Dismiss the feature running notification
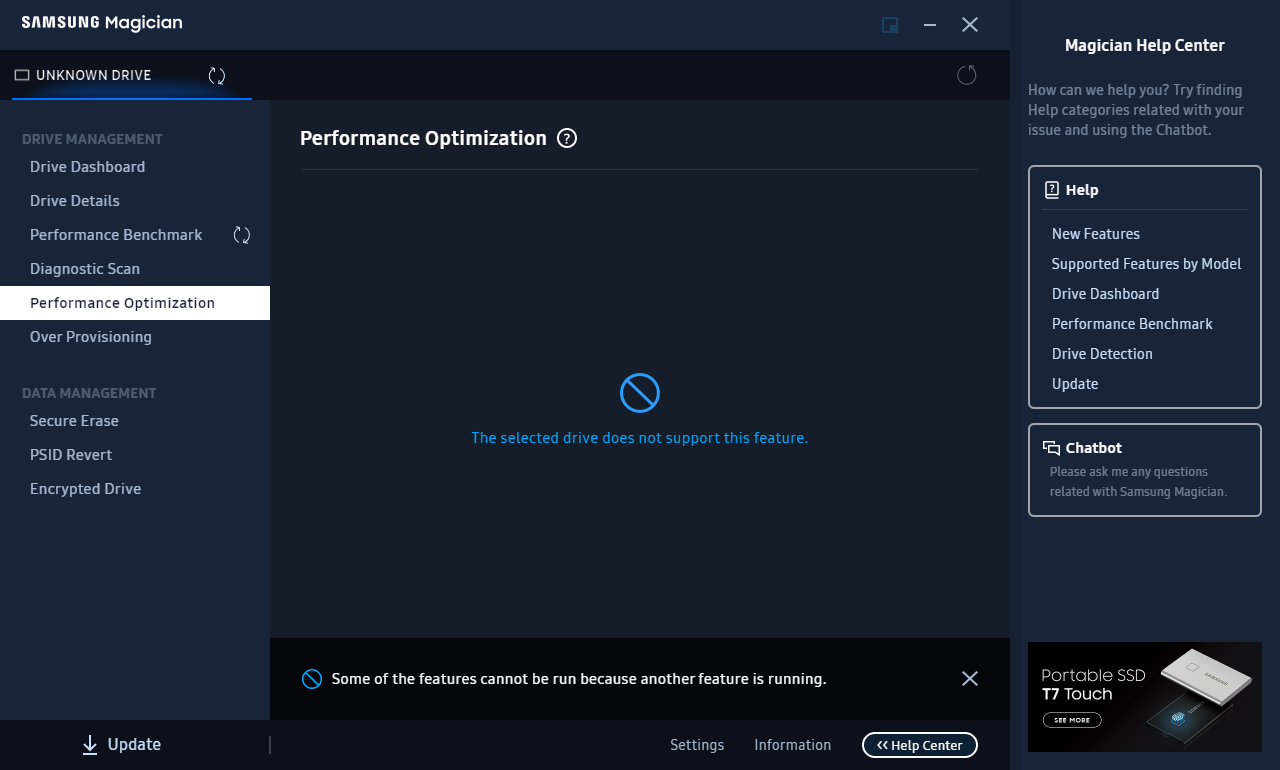Screen dimensions: 1280x770 point(969,679)
